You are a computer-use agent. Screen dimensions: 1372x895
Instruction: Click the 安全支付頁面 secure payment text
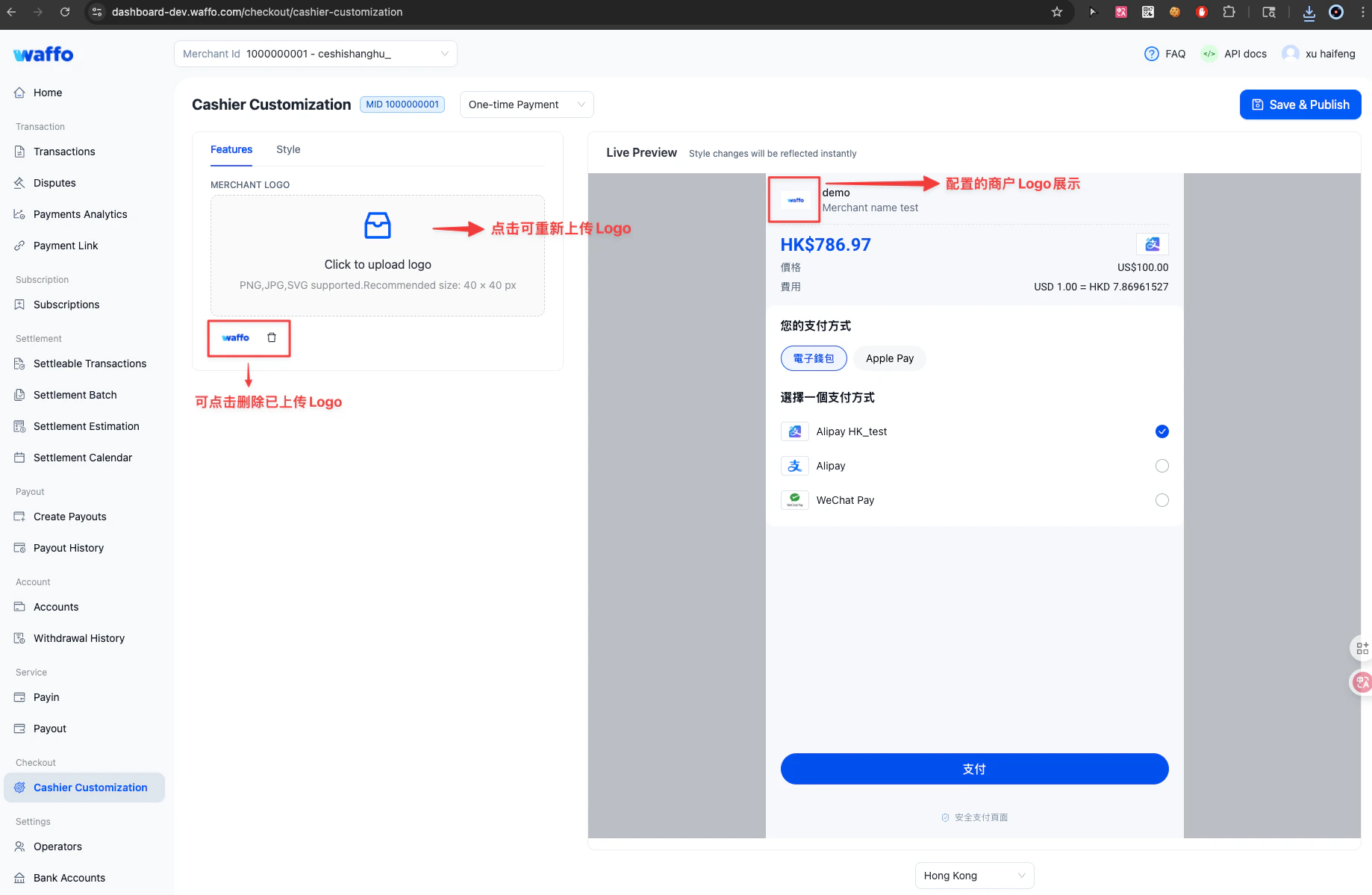click(981, 817)
